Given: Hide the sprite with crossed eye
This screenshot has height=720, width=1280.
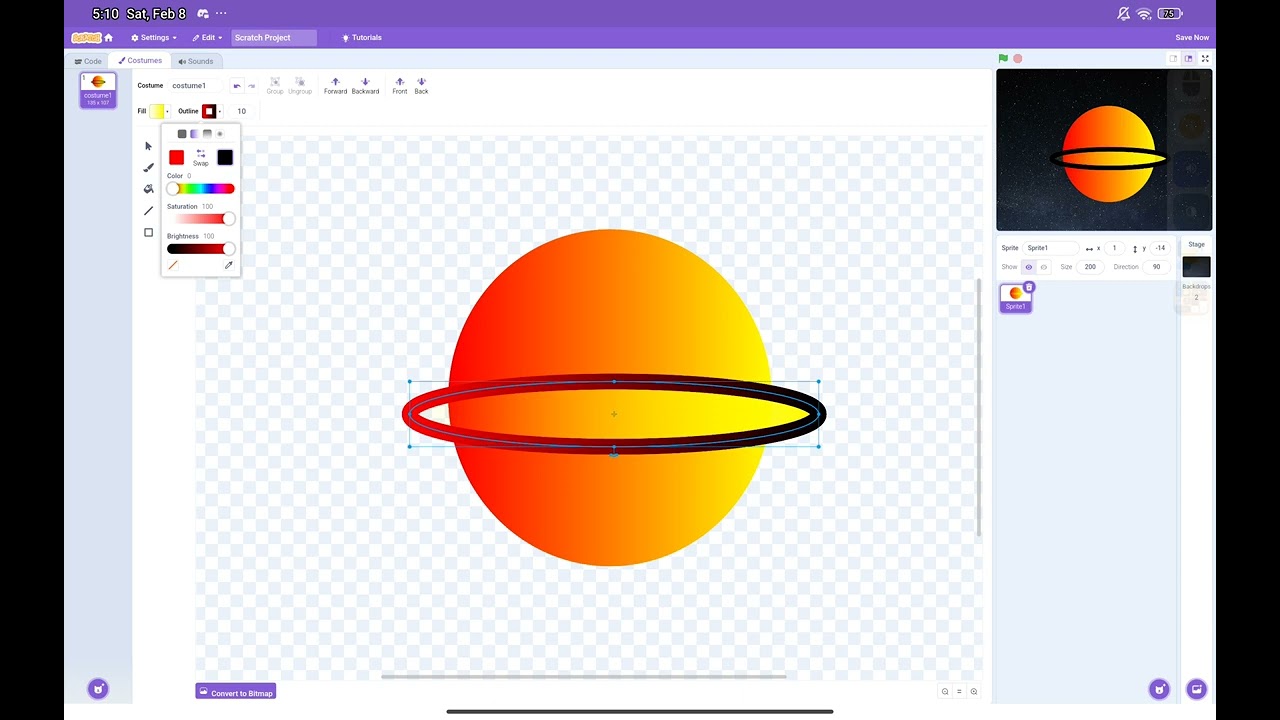Looking at the screenshot, I should (1044, 267).
